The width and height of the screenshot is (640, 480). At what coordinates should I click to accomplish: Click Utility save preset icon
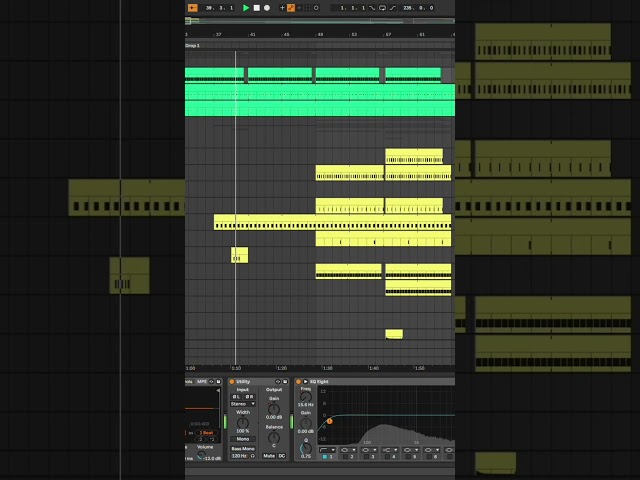click(285, 382)
